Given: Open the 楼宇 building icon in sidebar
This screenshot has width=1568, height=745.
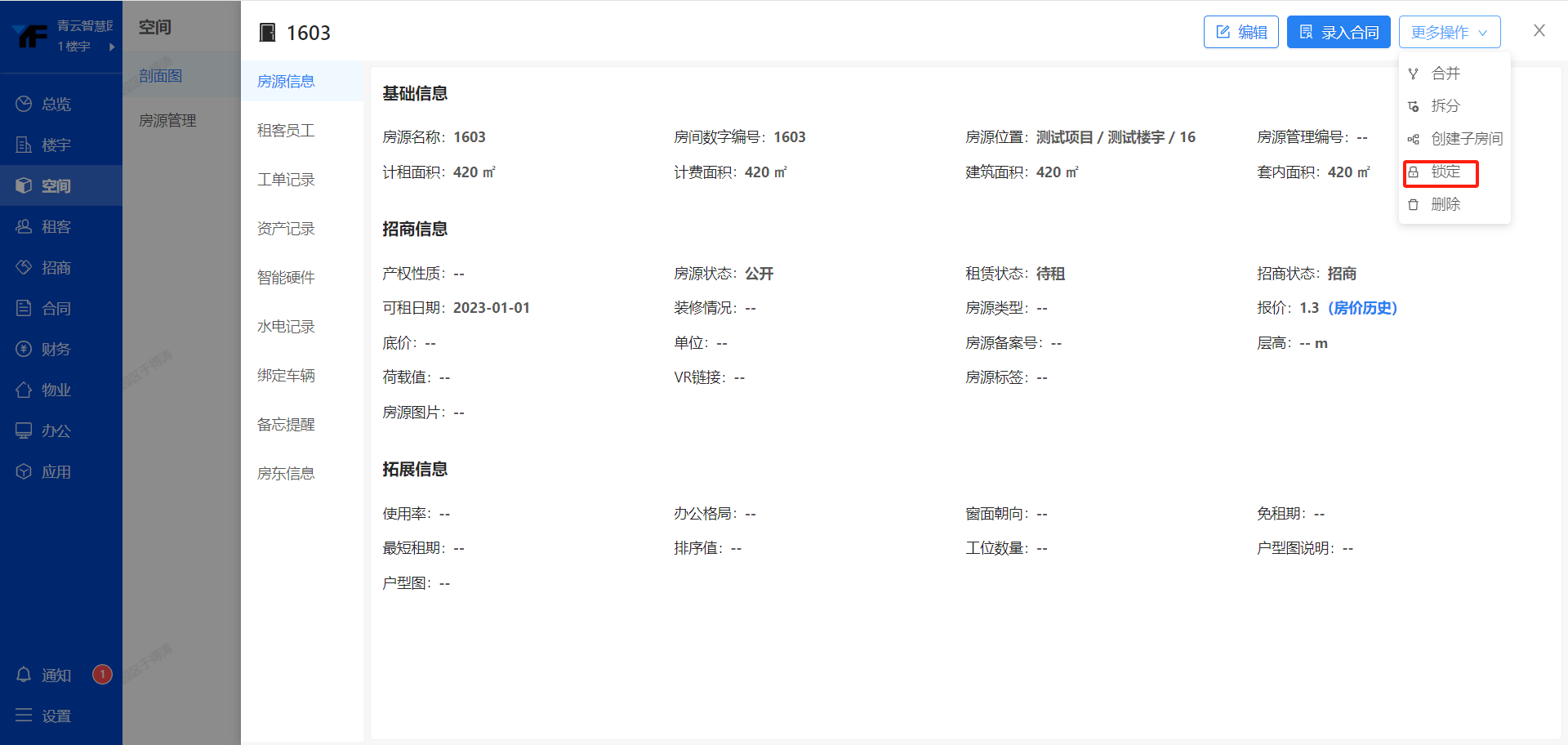Looking at the screenshot, I should [24, 145].
